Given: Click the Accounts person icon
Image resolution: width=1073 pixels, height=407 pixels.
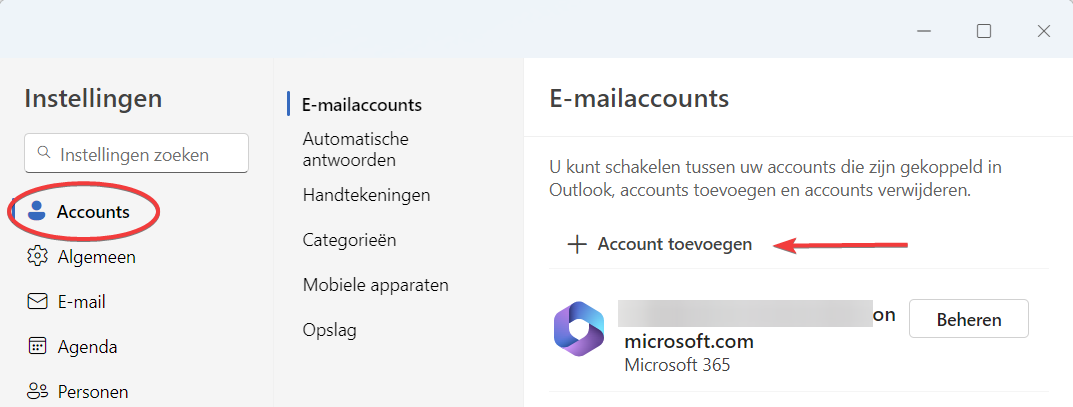Looking at the screenshot, I should coord(37,211).
